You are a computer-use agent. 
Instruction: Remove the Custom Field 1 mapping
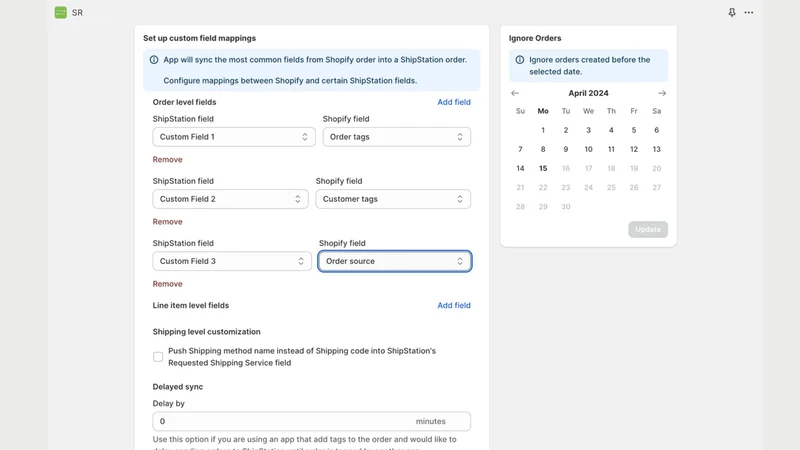[x=167, y=159]
